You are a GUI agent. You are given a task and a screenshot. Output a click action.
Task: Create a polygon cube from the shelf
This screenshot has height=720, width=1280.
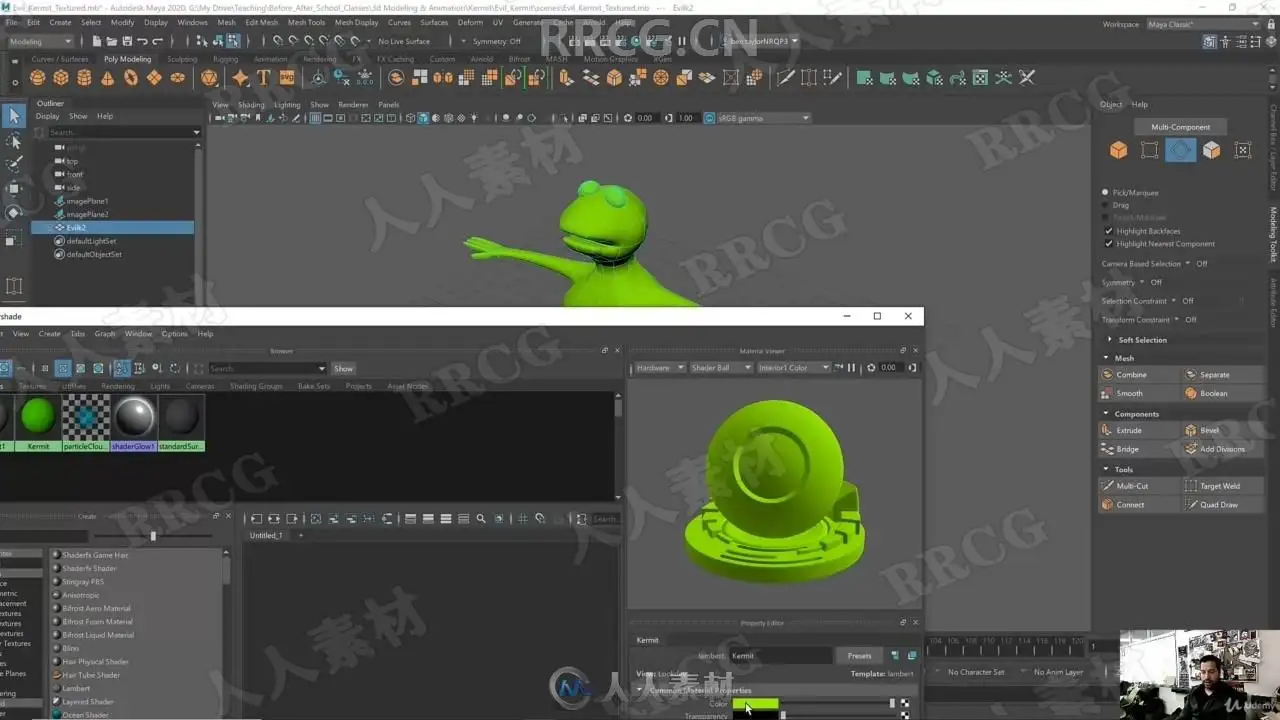coord(60,78)
